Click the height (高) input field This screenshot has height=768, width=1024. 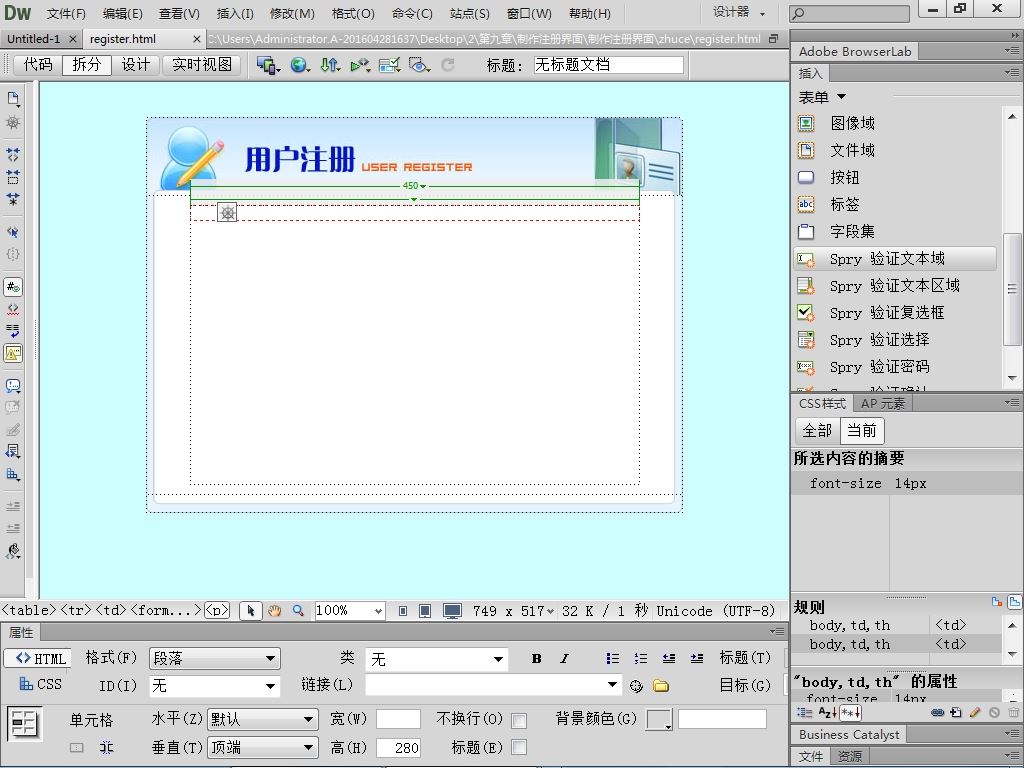(x=398, y=748)
